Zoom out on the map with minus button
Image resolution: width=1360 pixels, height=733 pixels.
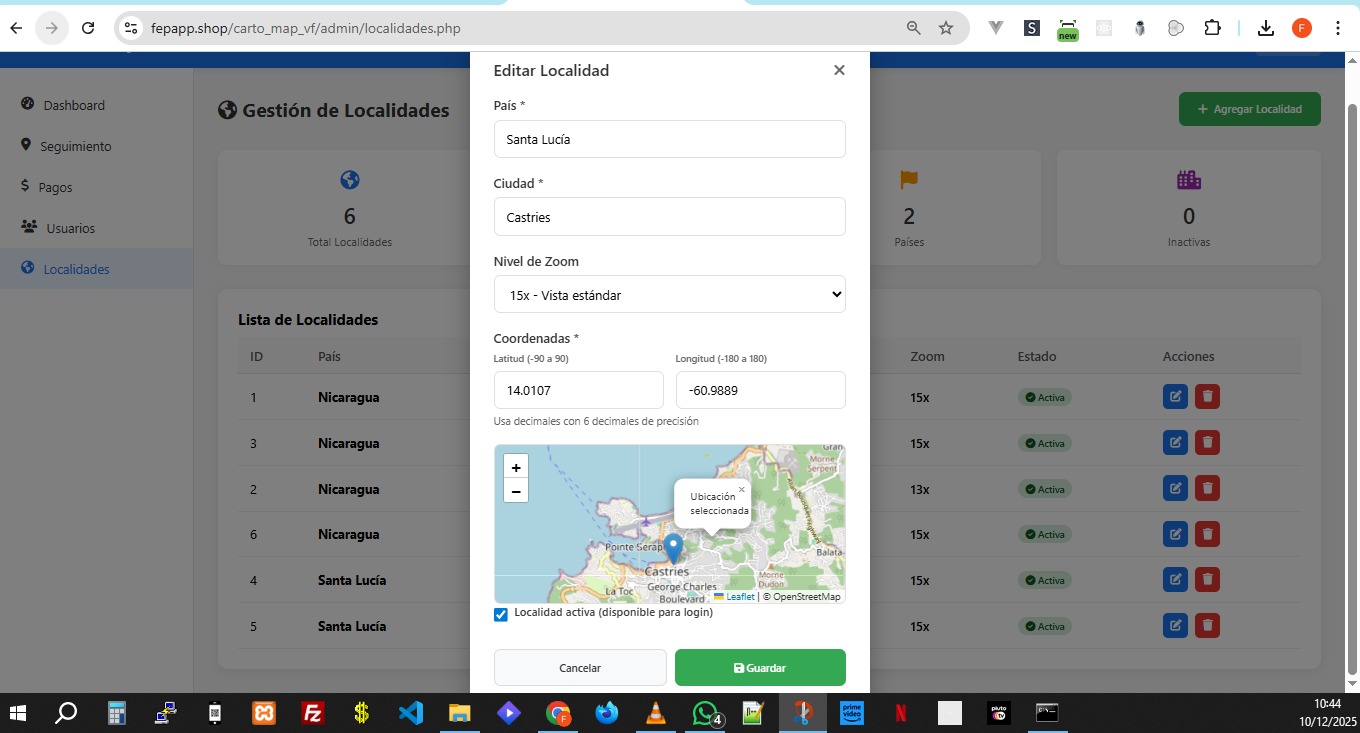[x=516, y=491]
